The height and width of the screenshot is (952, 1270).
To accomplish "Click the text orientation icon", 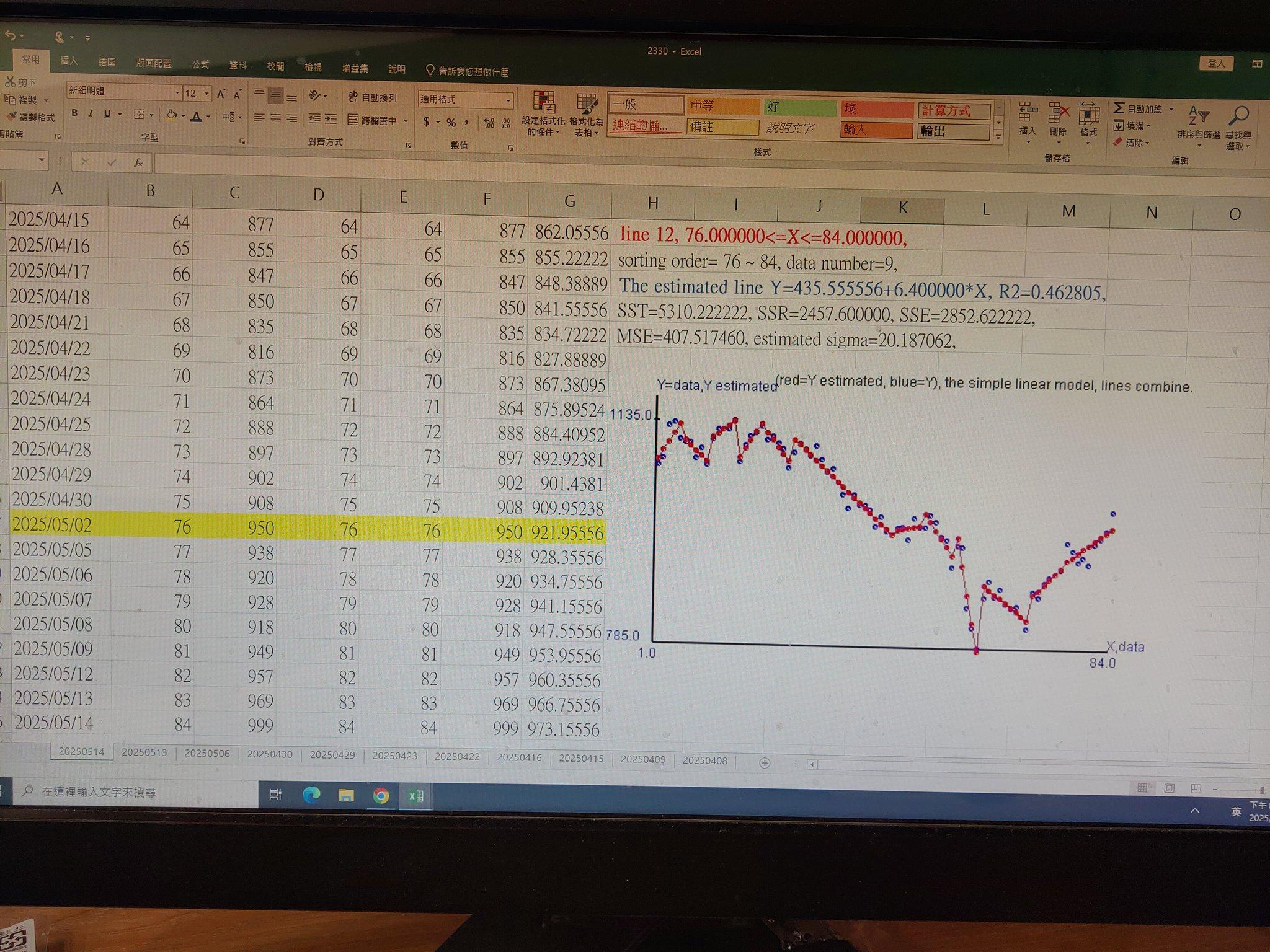I will [x=315, y=95].
